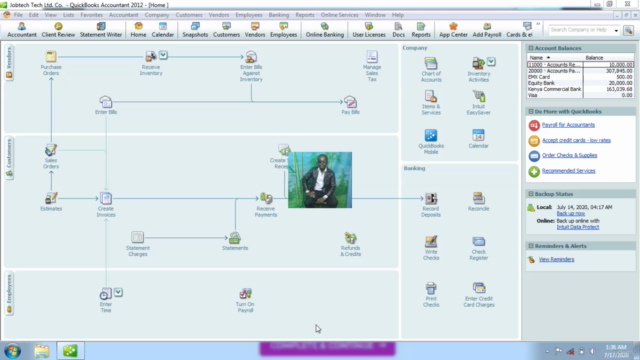Open Items & Services
The width and height of the screenshot is (640, 360).
click(x=431, y=96)
